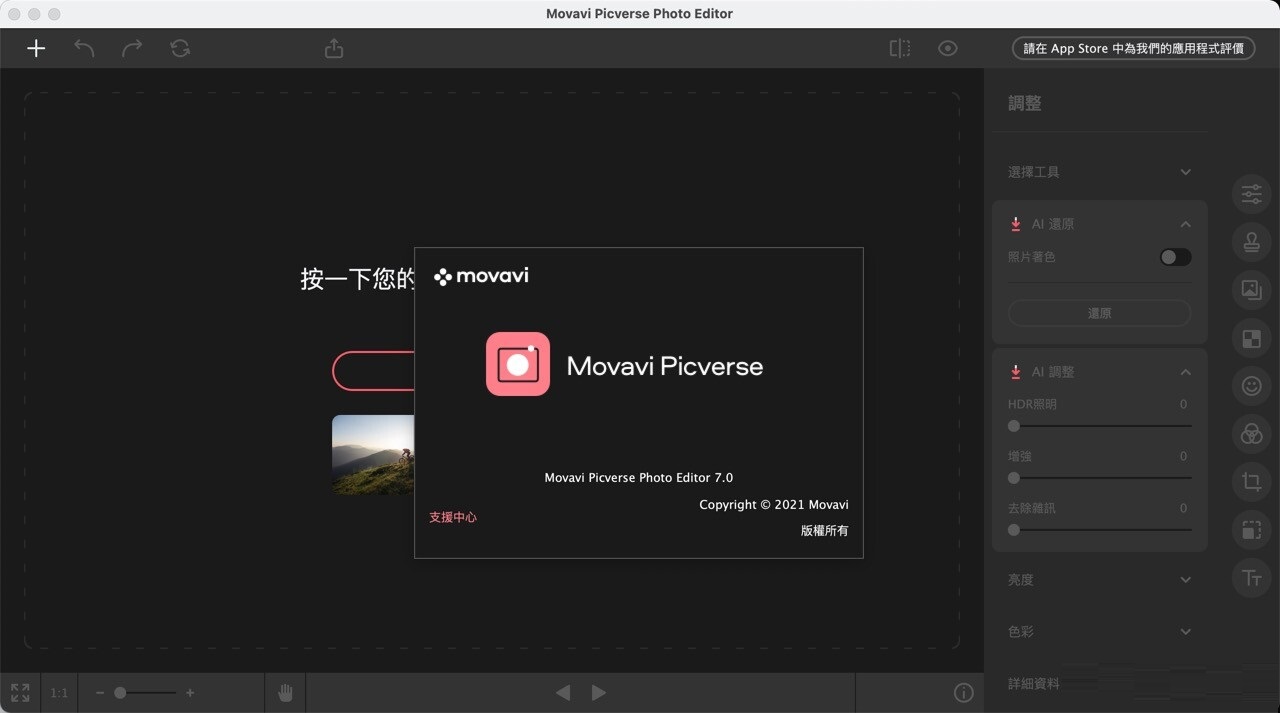The width and height of the screenshot is (1280, 713).
Task: Click the 去除雜訊 slider handle
Action: tap(1014, 530)
